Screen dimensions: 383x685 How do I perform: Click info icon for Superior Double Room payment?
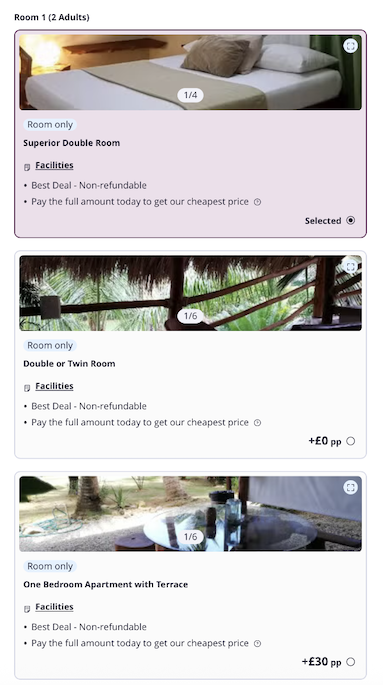pos(257,202)
